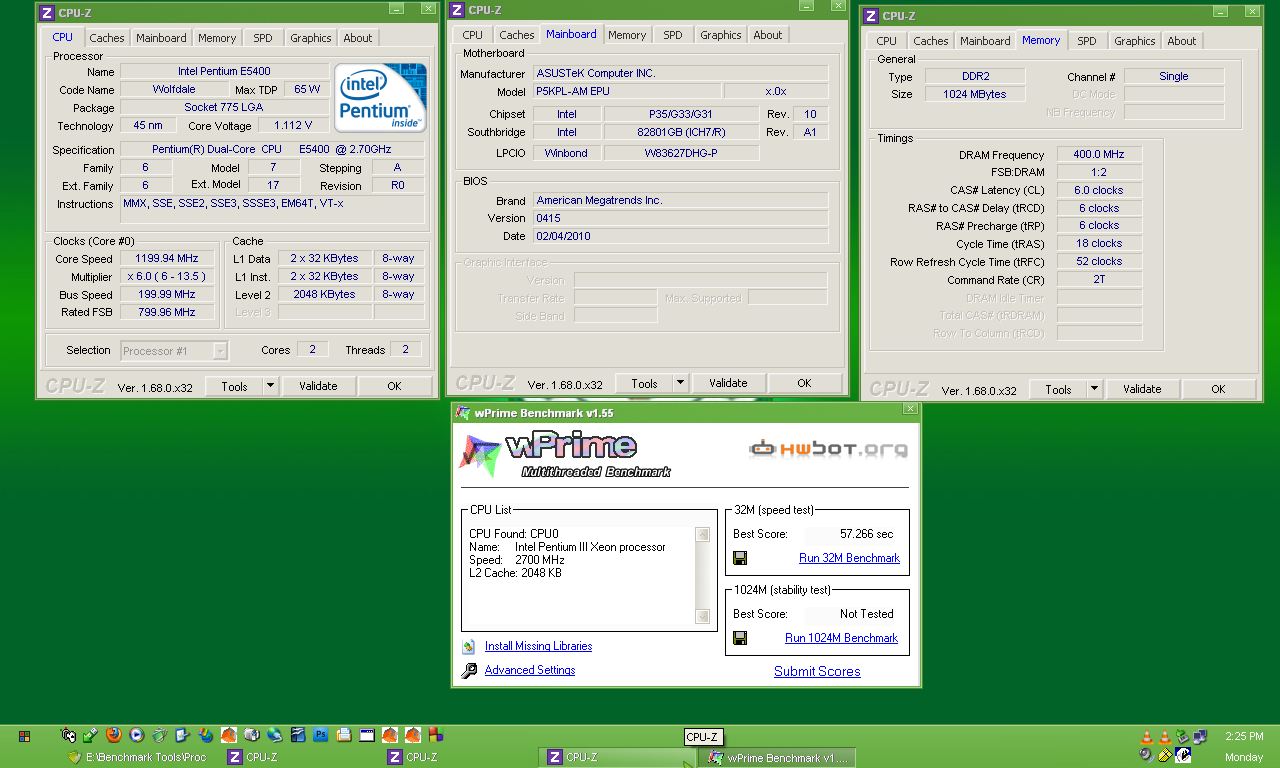Open the E:\Benchmark Tools\Proc taskbar item

(136, 757)
